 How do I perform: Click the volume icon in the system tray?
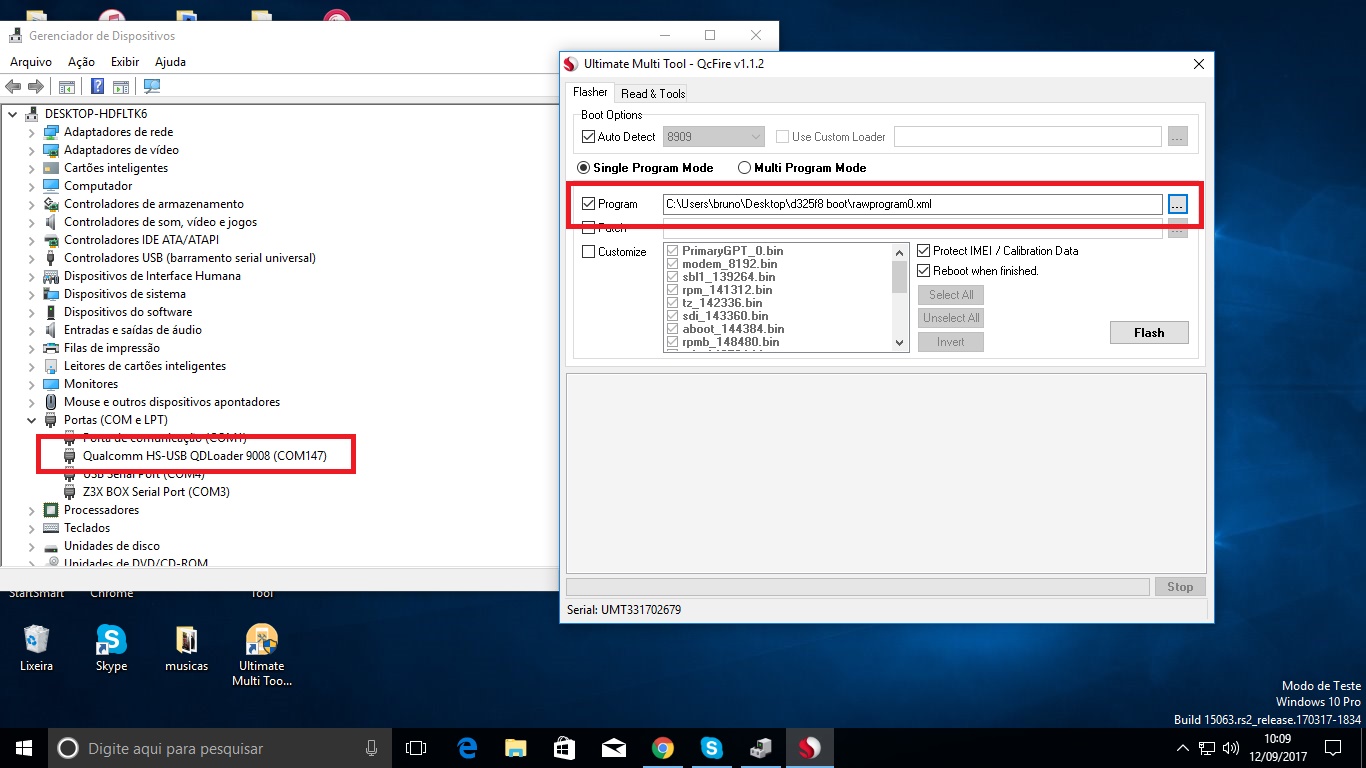1231,748
